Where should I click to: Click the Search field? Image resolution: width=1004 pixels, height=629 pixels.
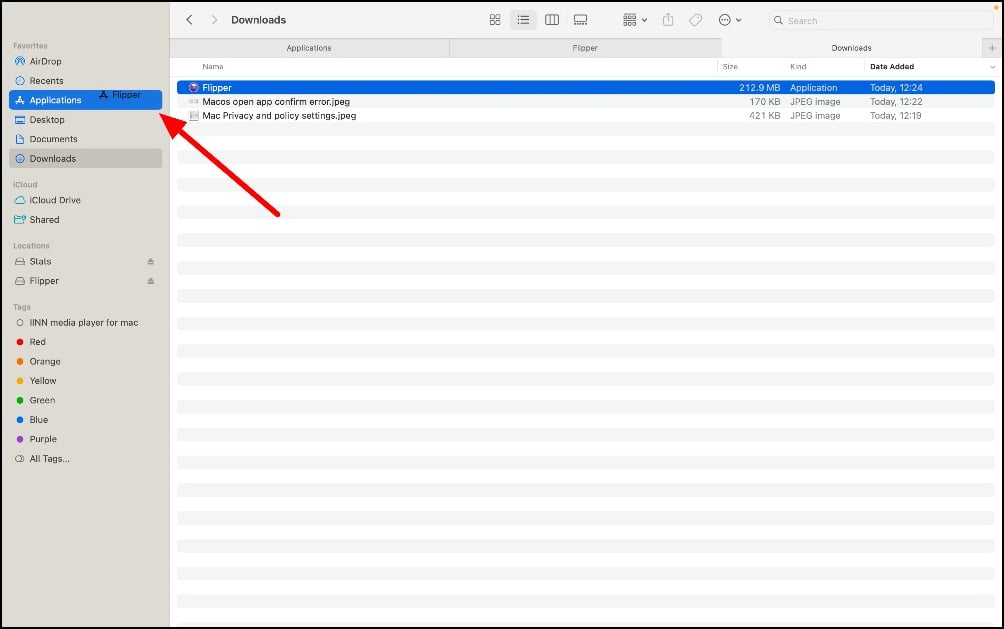click(x=880, y=20)
